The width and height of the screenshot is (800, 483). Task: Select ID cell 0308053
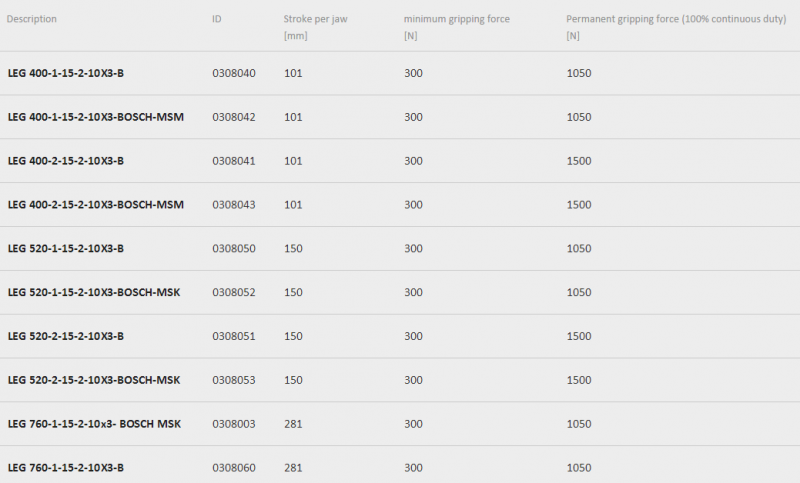pos(234,380)
